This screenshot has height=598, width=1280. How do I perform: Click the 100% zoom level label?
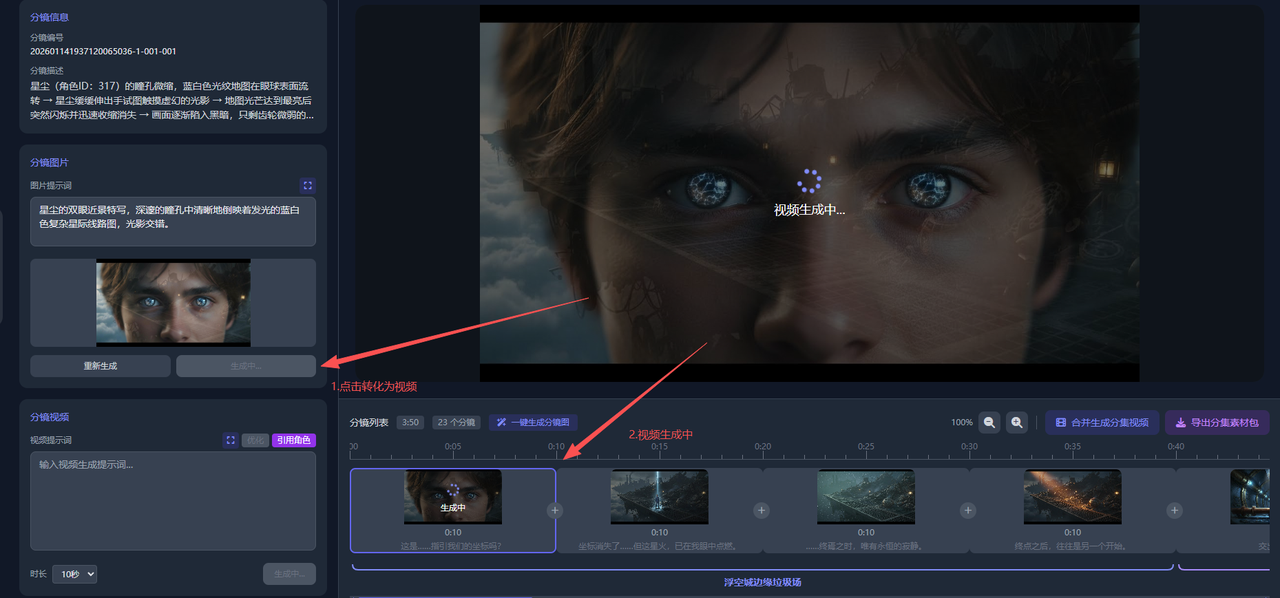962,423
